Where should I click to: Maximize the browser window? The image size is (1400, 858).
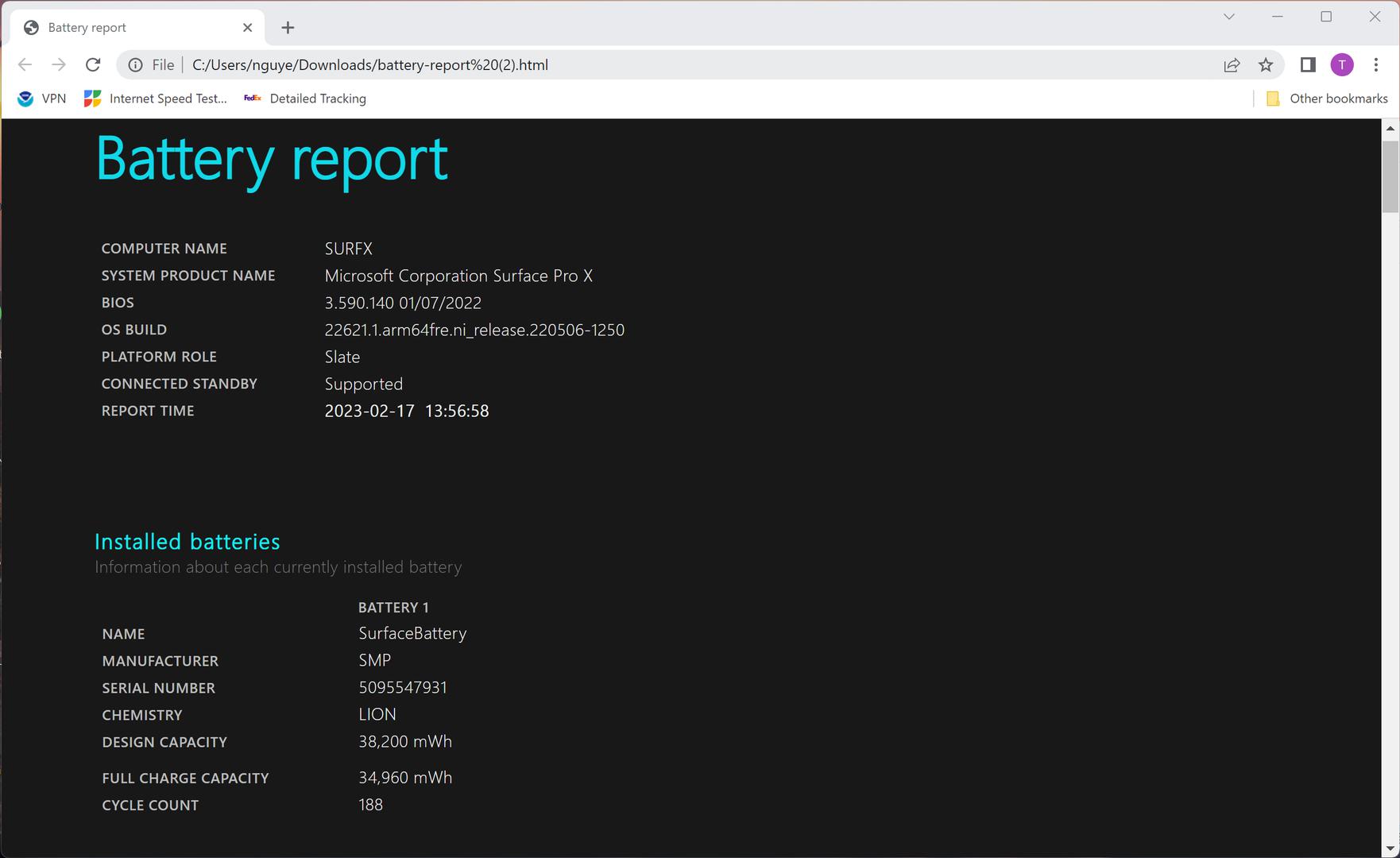[x=1326, y=17]
